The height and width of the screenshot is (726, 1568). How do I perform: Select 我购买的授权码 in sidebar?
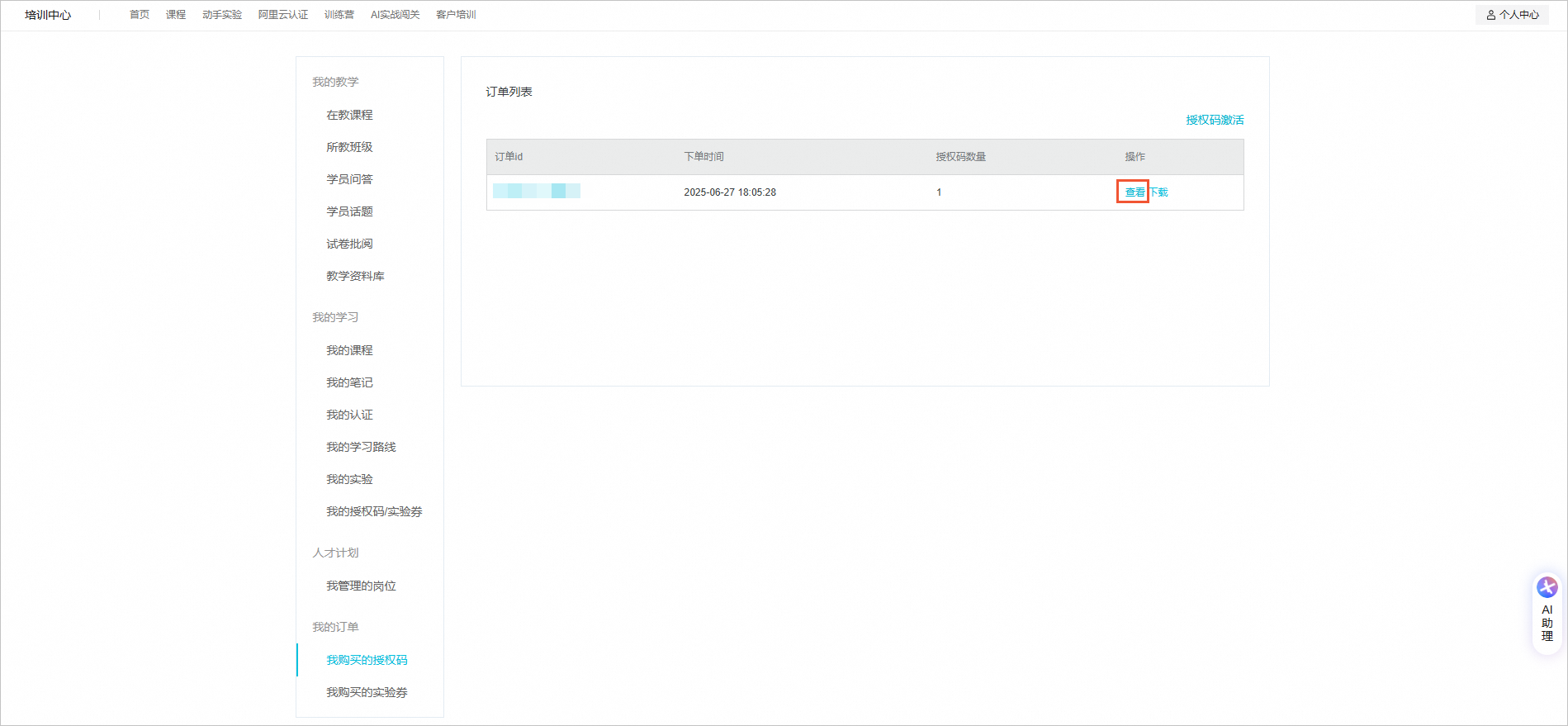[x=367, y=660]
